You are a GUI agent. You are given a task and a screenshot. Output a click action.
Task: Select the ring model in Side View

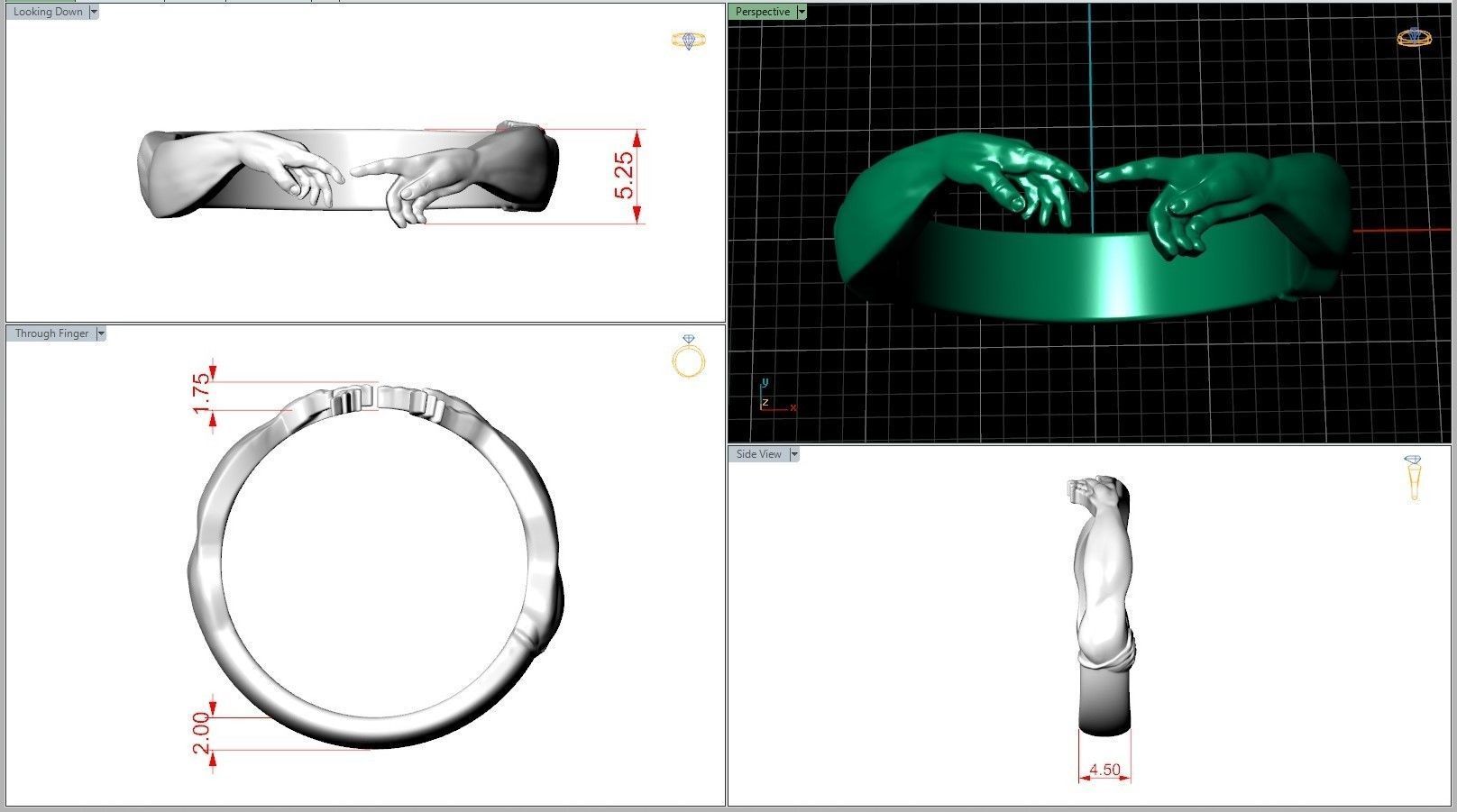tap(1104, 605)
